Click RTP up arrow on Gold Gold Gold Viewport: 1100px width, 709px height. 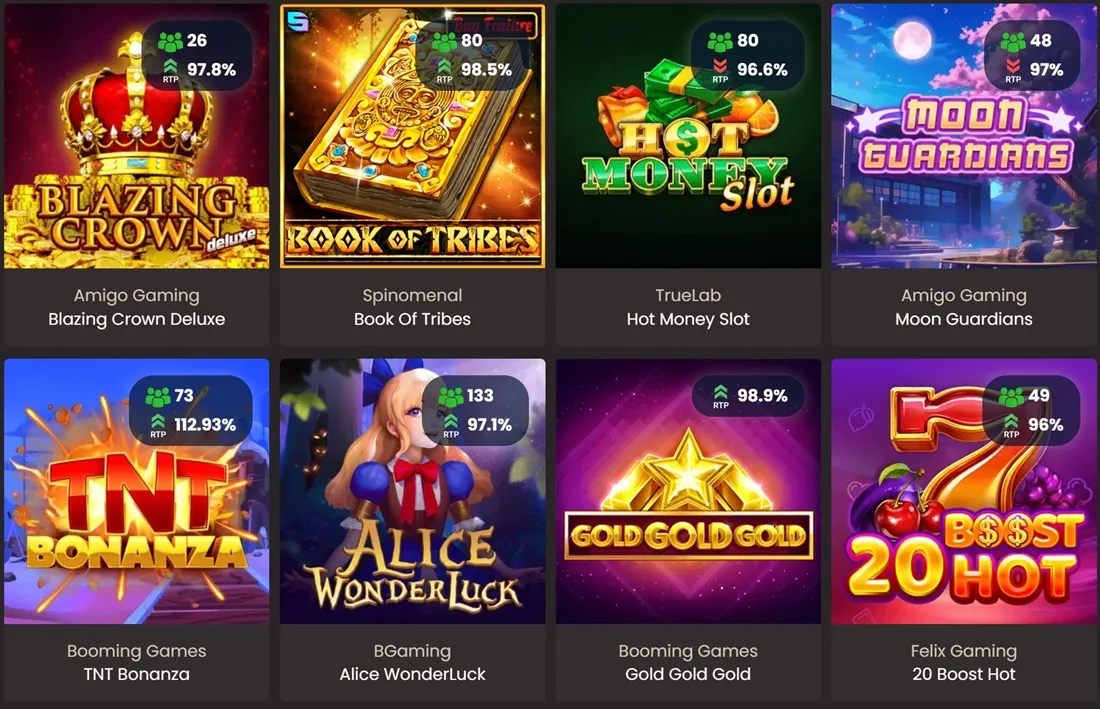pyautogui.click(x=720, y=391)
